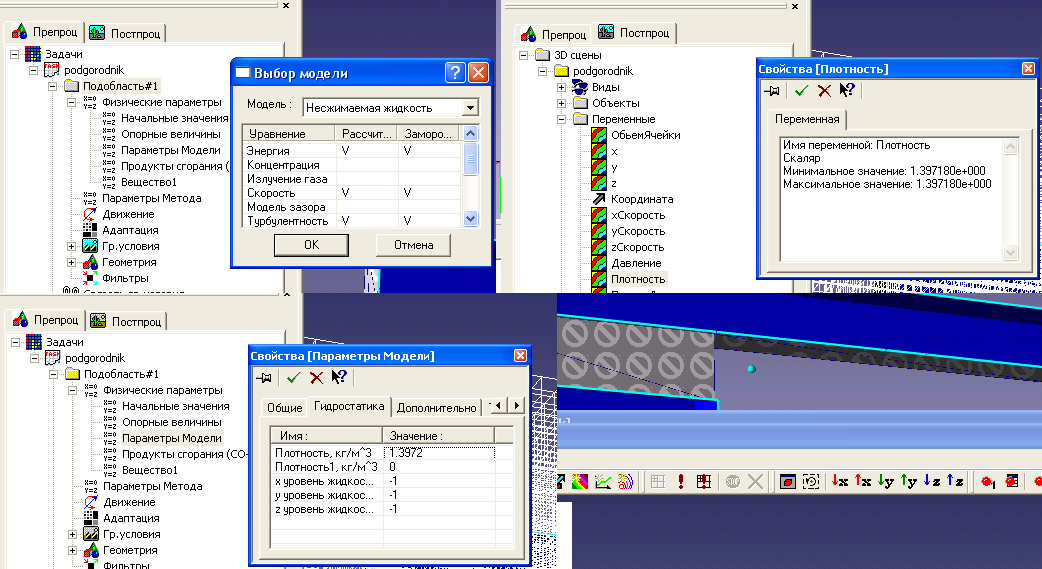Click the red exclamation mark toolbar icon
This screenshot has height=569, width=1042.
pyautogui.click(x=682, y=481)
